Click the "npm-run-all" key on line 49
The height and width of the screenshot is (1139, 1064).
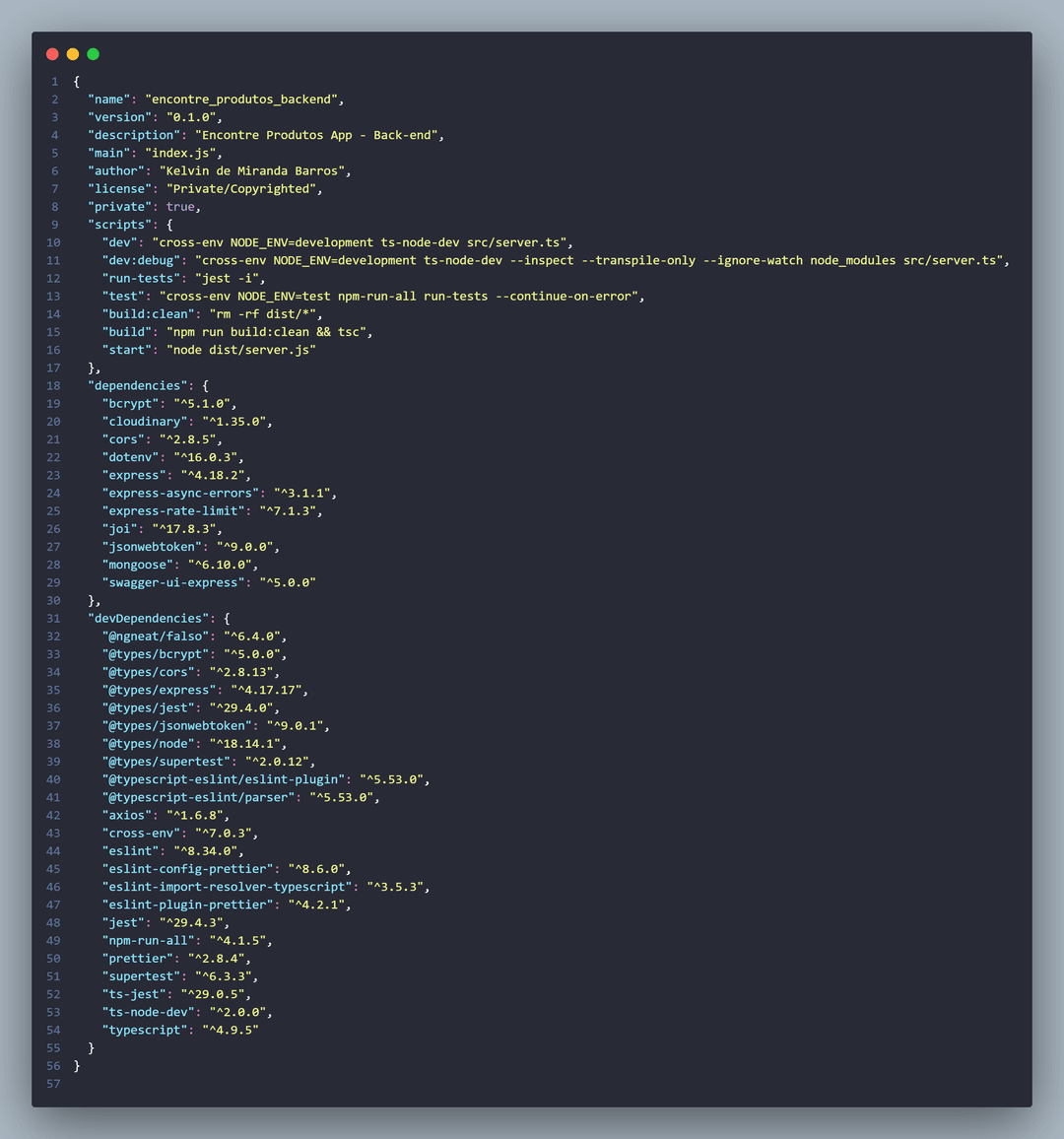point(148,941)
